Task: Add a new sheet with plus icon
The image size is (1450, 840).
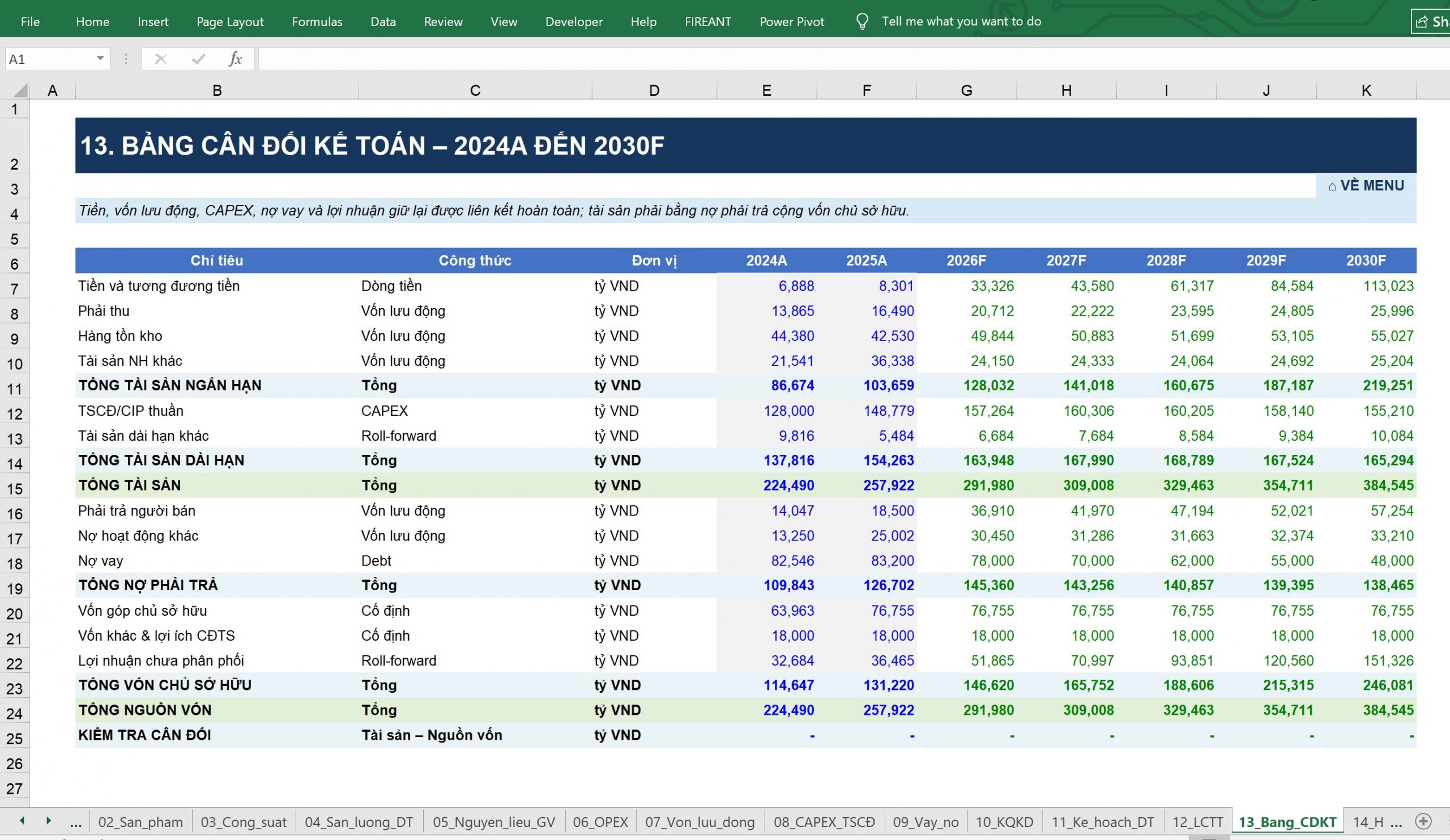Action: [1423, 821]
